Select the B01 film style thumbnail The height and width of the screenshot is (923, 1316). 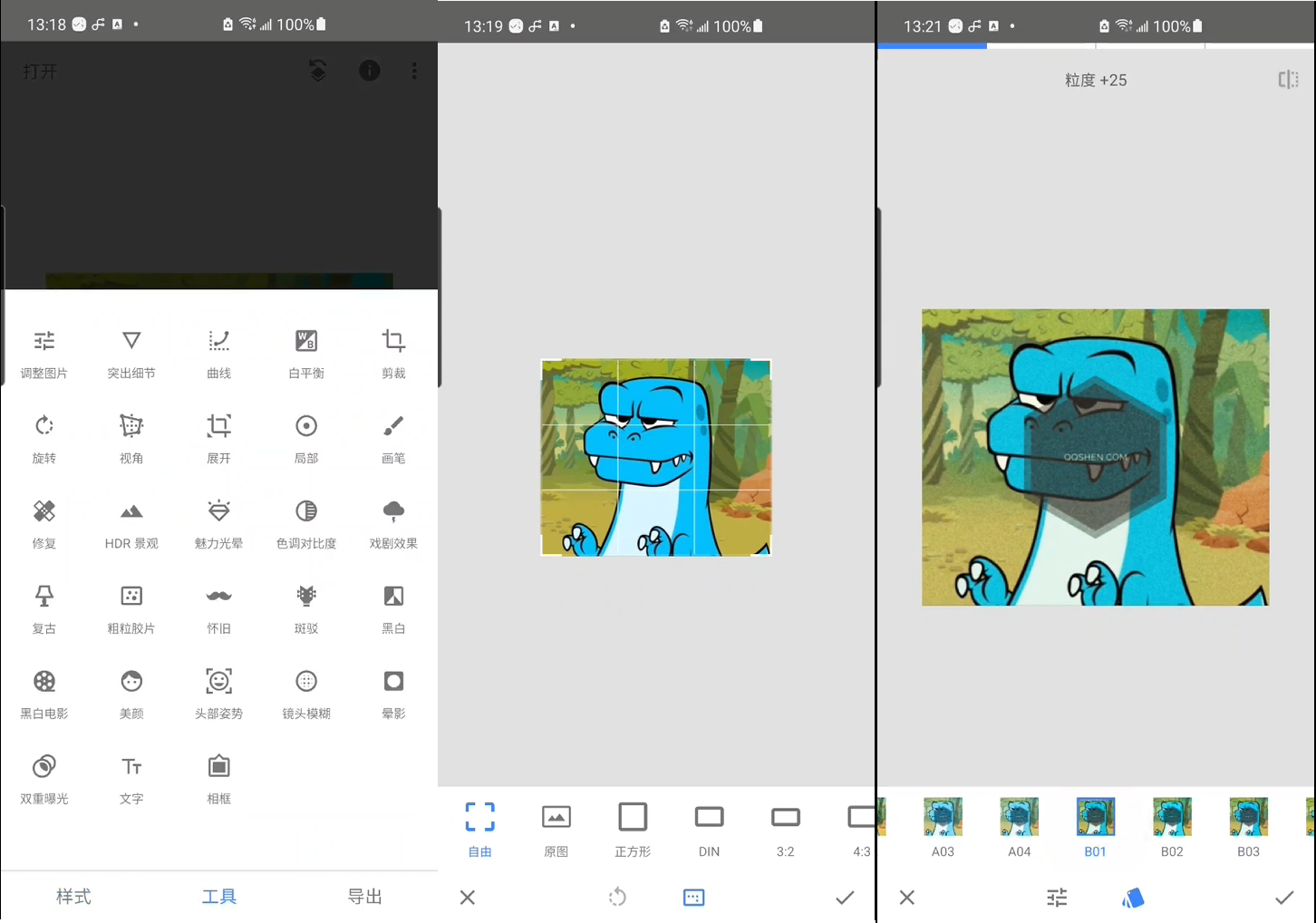coord(1095,828)
